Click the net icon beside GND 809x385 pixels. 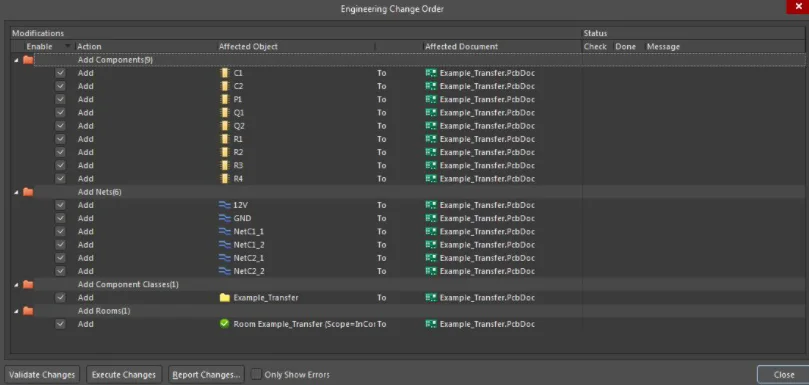click(x=224, y=218)
